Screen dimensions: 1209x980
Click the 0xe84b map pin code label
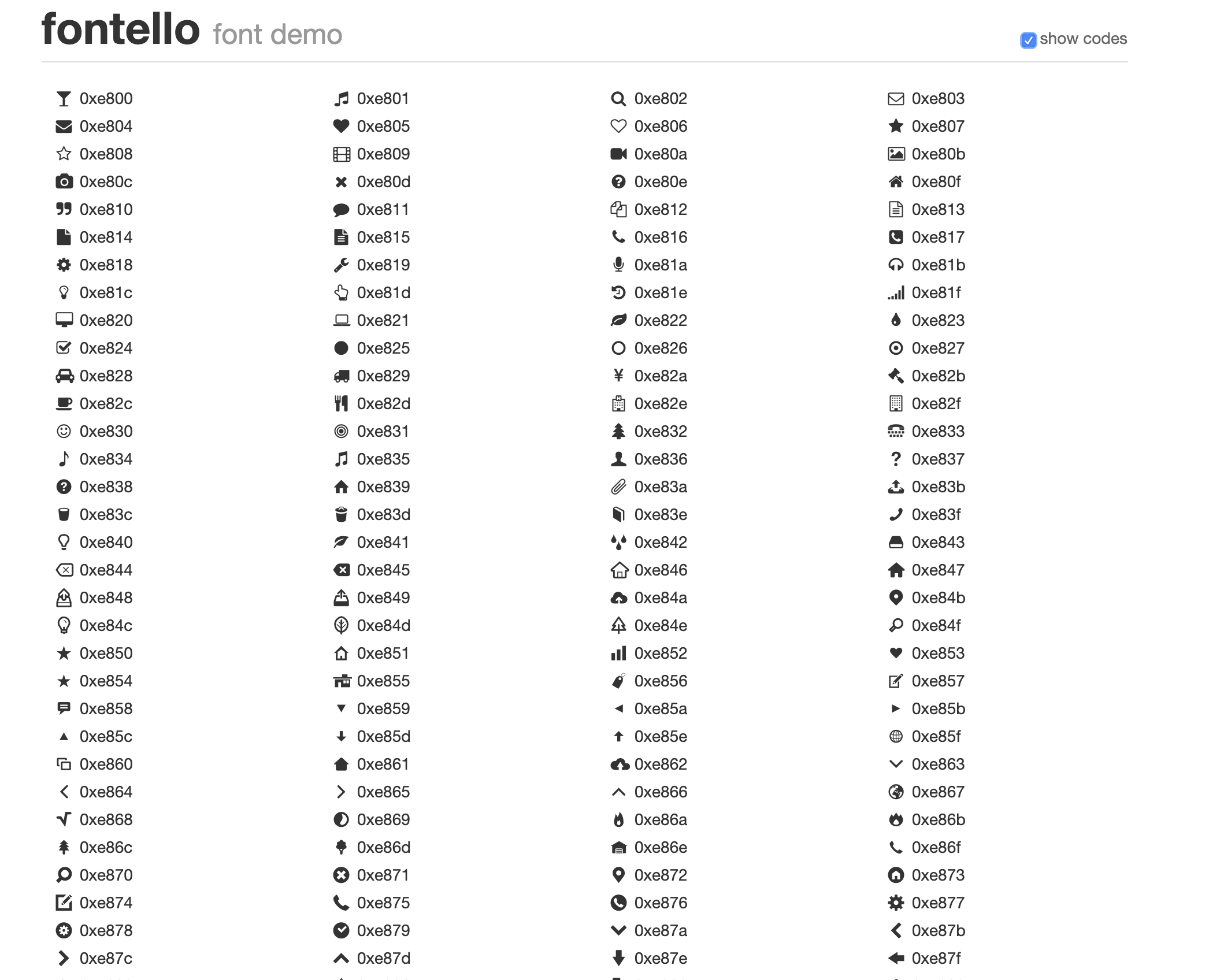939,598
